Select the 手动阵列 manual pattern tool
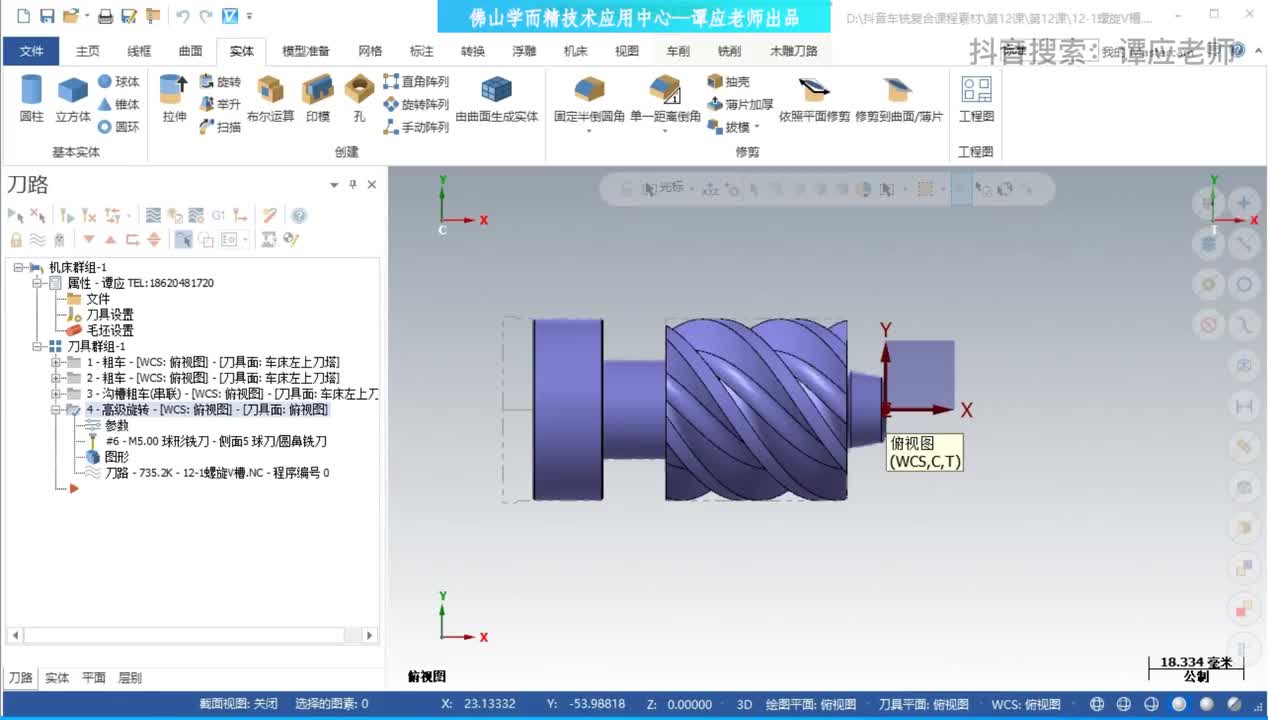 416,127
